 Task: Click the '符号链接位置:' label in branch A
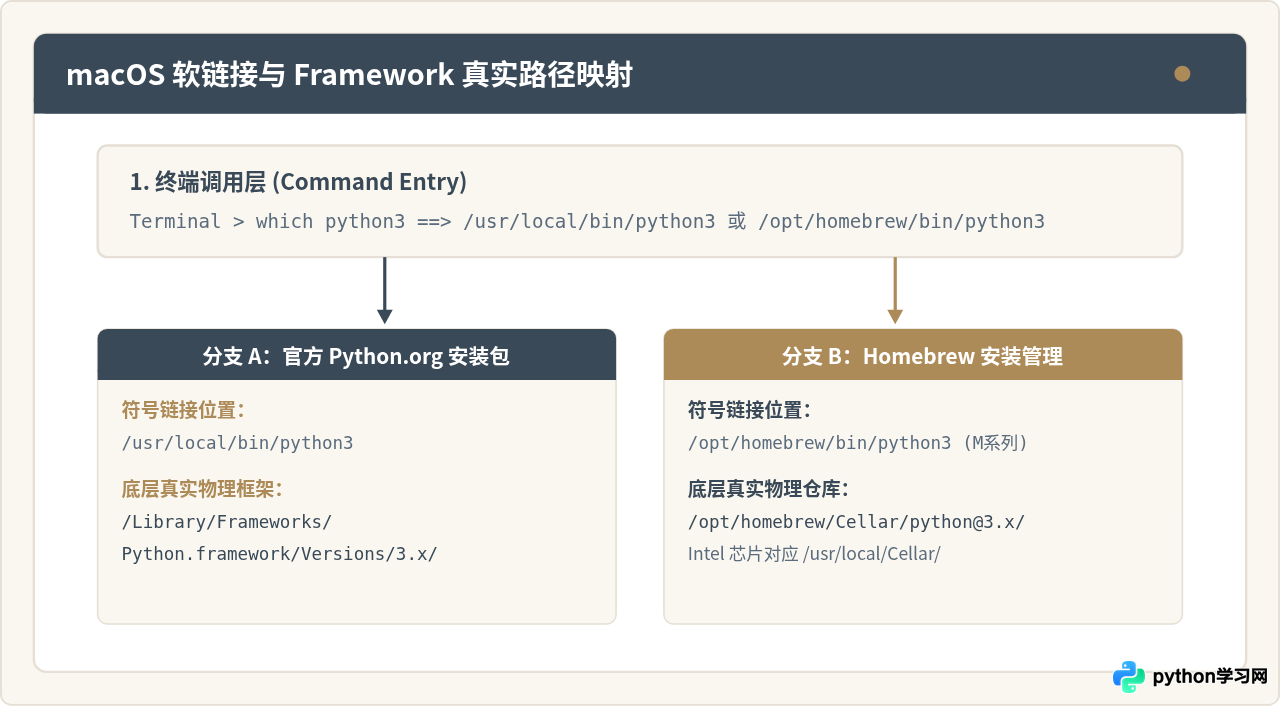[x=183, y=409]
